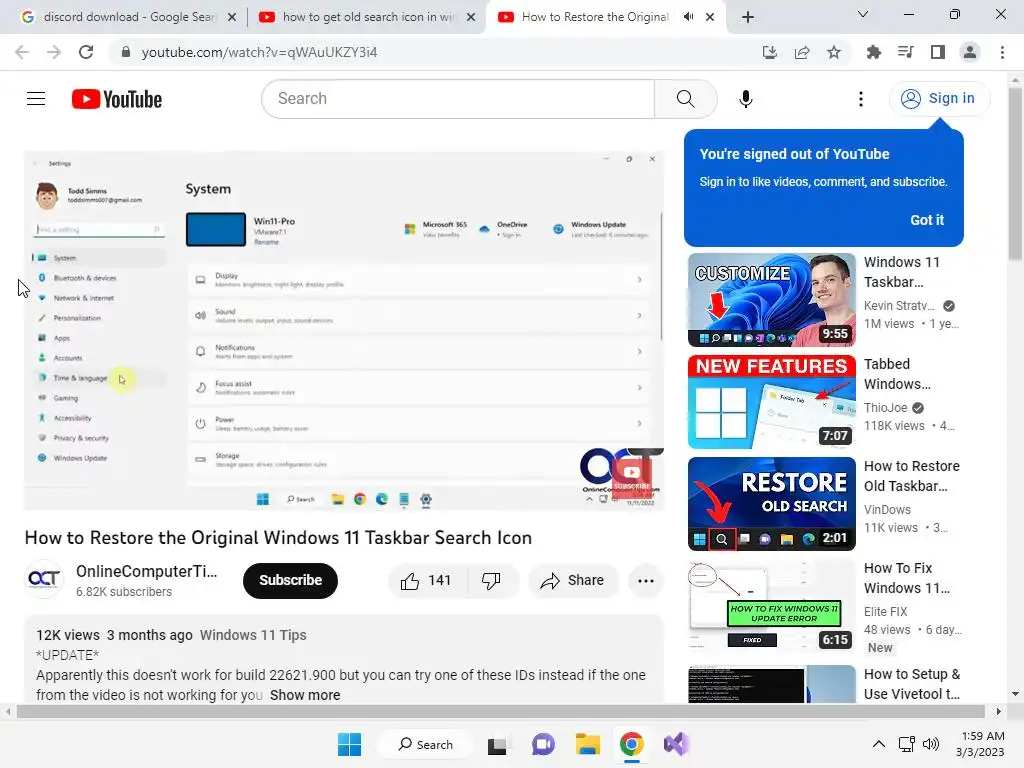1024x768 pixels.
Task: Open Chrome three-dot menu
Action: [x=1002, y=52]
